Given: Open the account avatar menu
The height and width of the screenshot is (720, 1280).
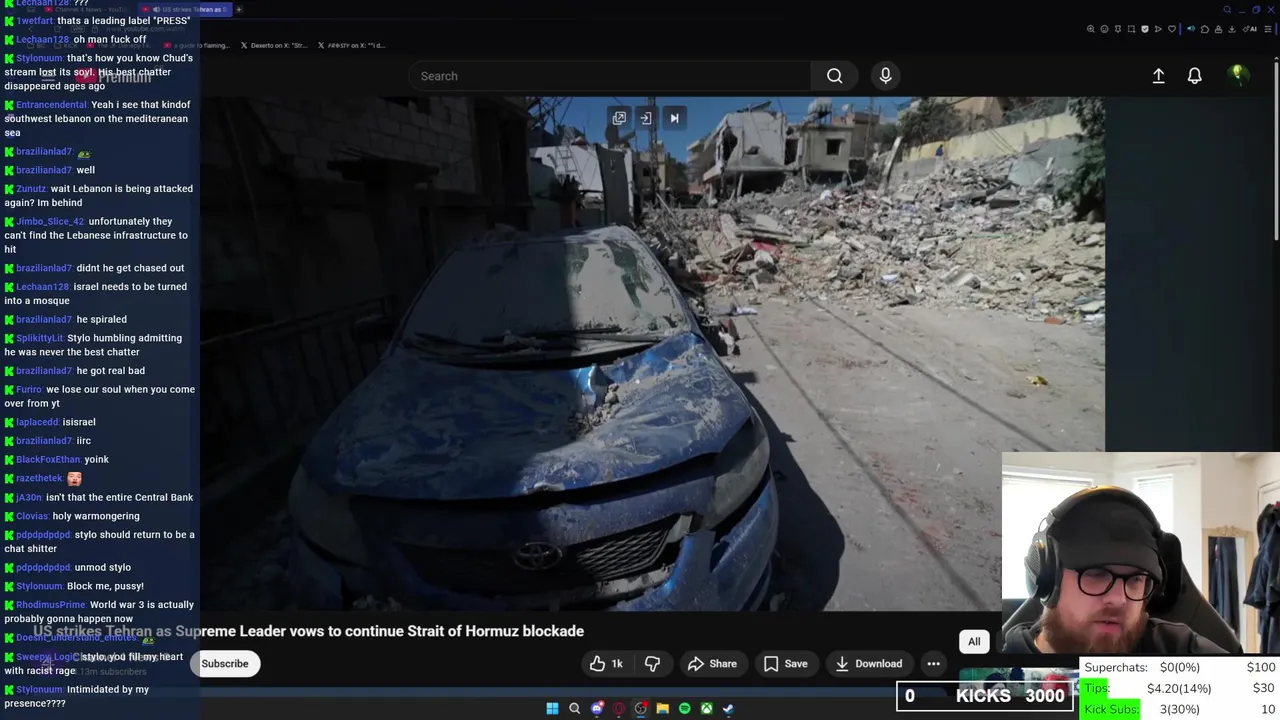Looking at the screenshot, I should [1237, 75].
